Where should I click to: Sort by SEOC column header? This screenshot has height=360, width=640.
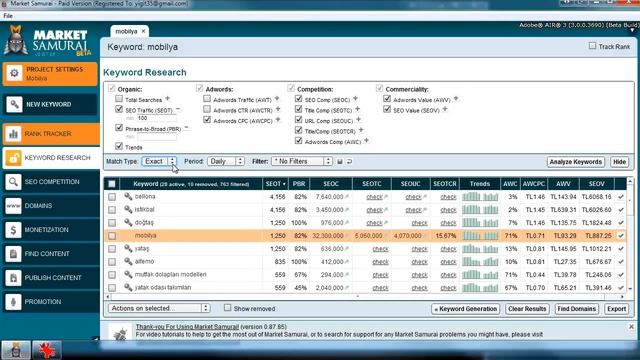[x=331, y=184]
